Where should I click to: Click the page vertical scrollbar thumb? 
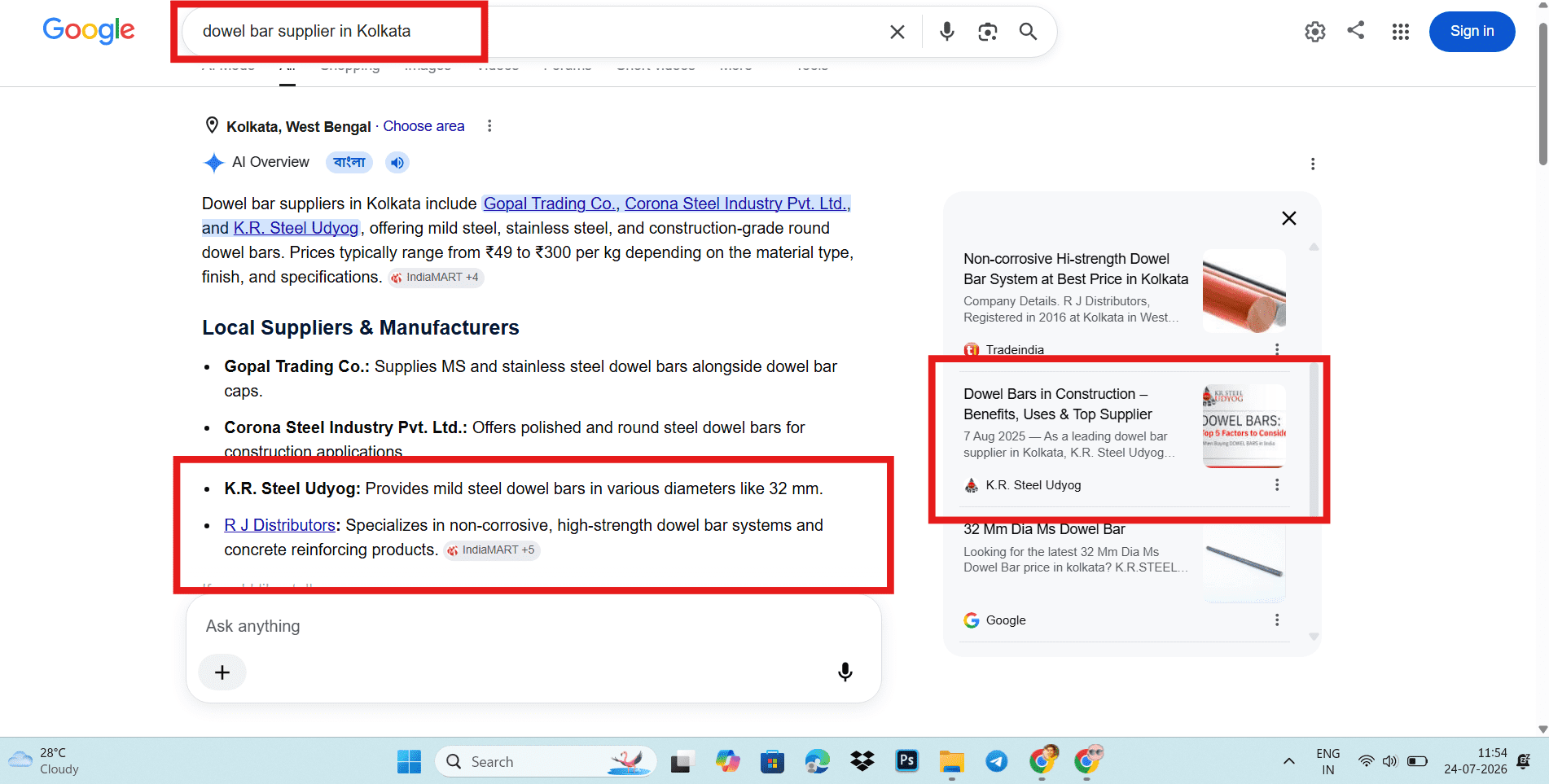[1542, 94]
